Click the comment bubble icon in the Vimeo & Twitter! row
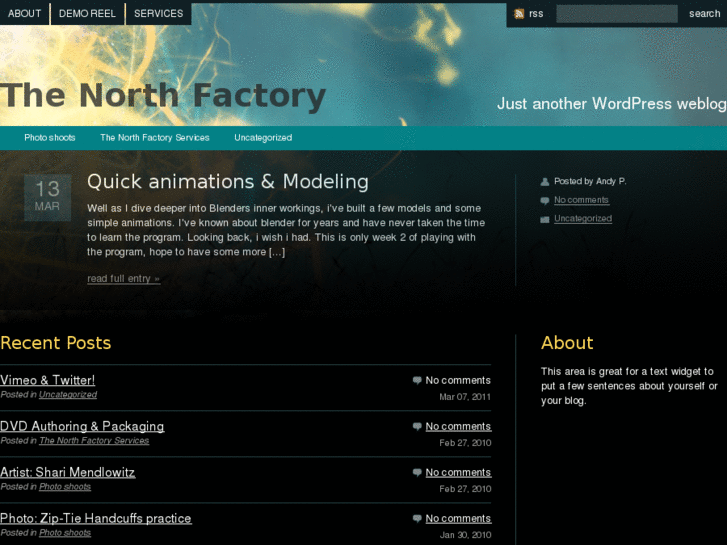This screenshot has width=727, height=545. (x=417, y=380)
